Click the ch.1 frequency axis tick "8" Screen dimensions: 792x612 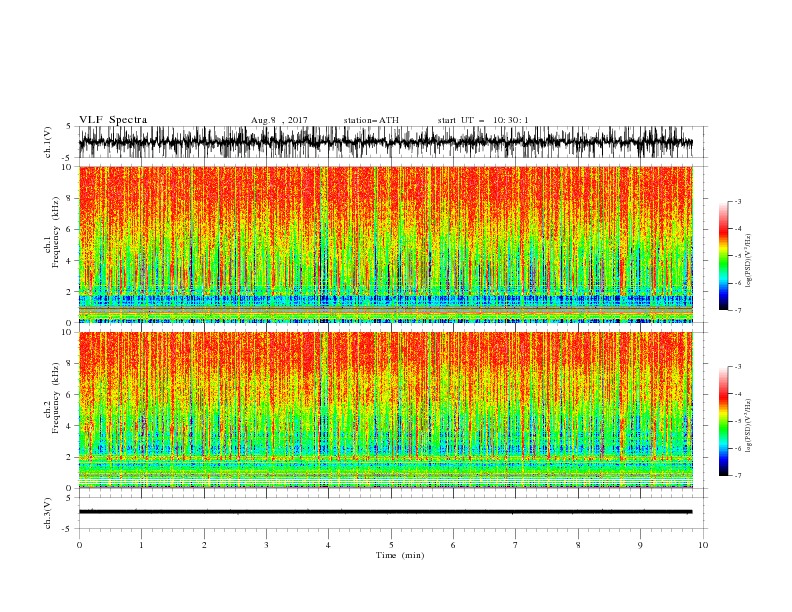(70, 198)
